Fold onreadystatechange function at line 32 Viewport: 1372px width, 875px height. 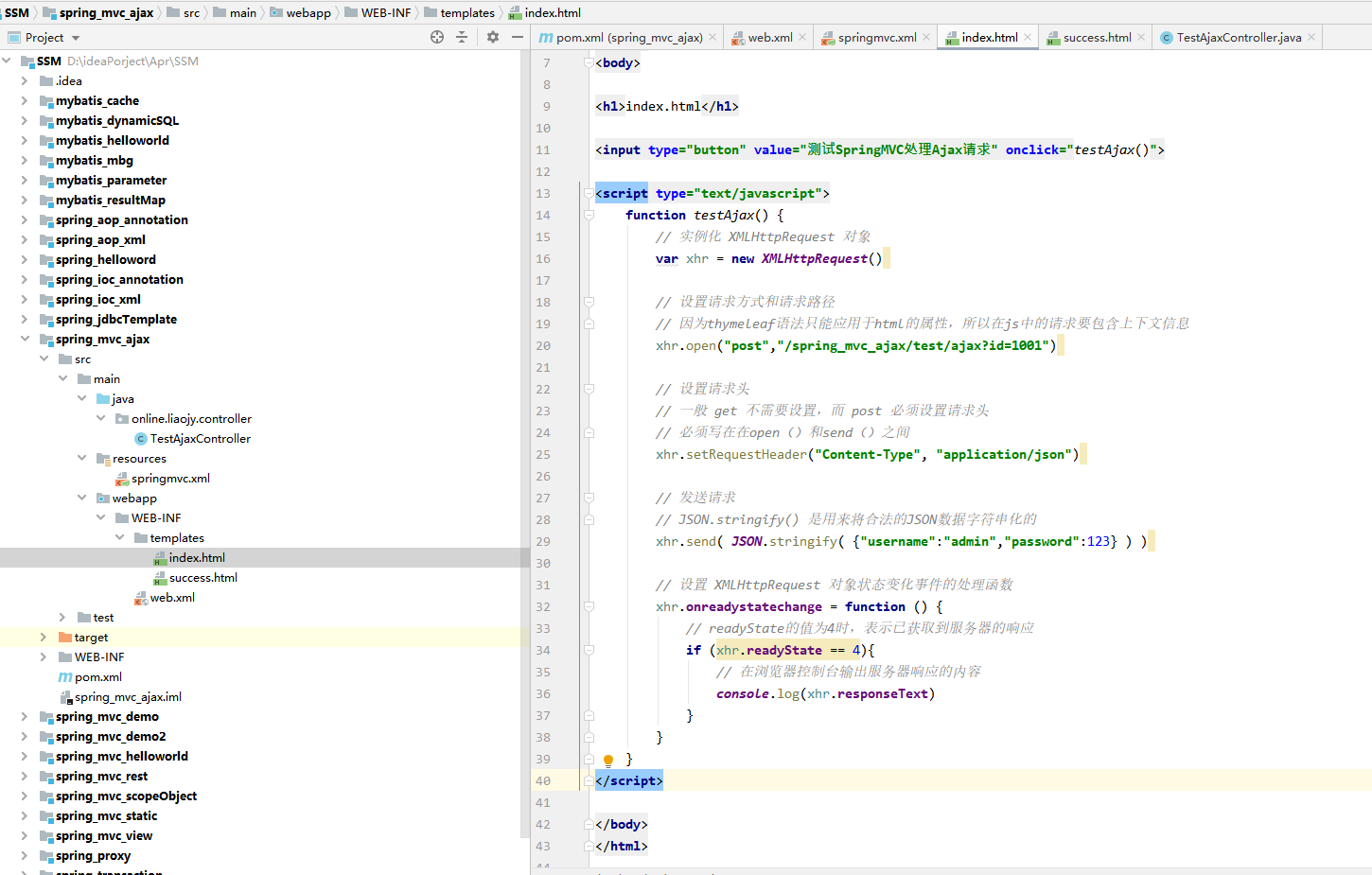(x=589, y=606)
